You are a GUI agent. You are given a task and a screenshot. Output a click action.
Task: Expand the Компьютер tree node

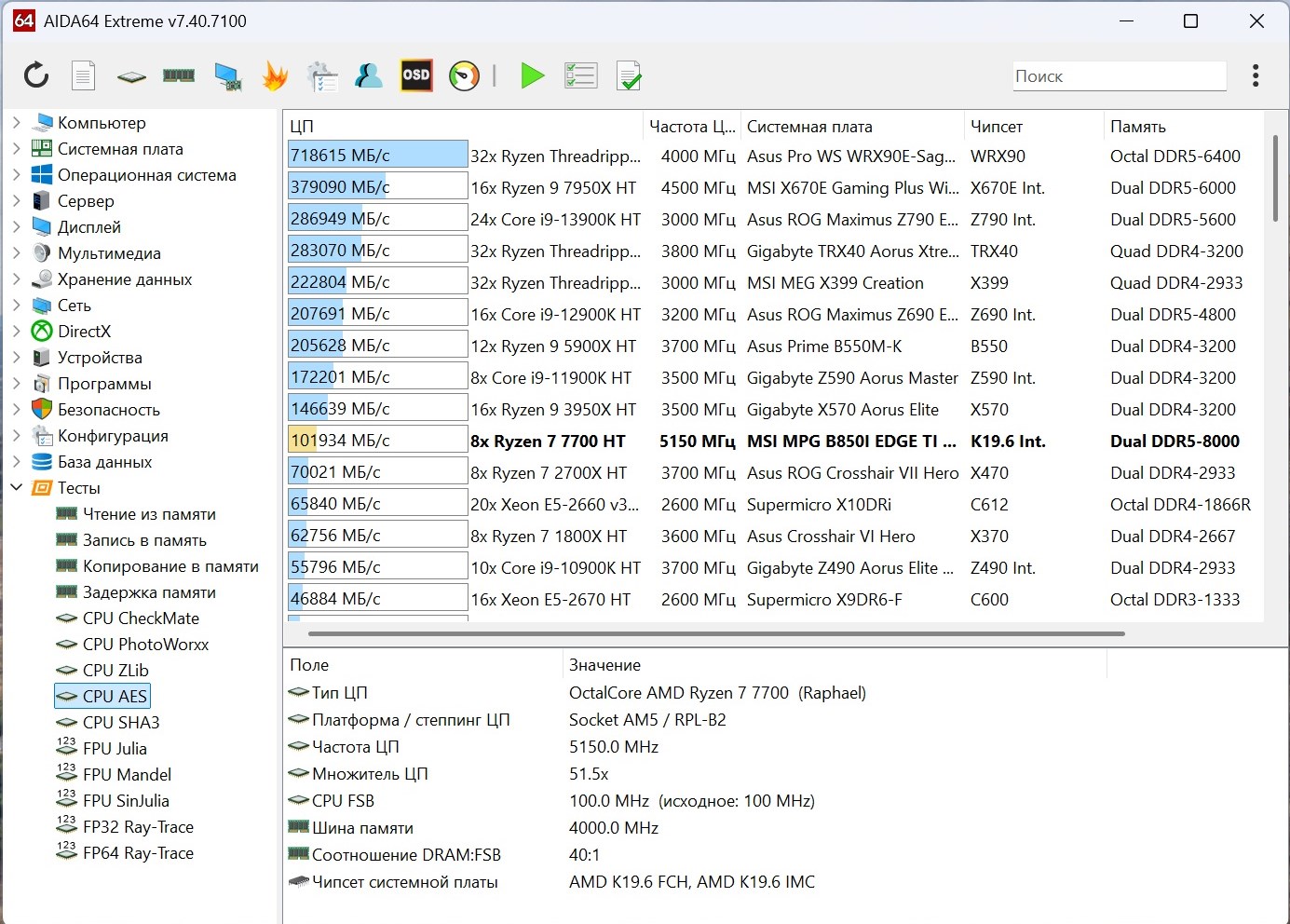point(16,122)
